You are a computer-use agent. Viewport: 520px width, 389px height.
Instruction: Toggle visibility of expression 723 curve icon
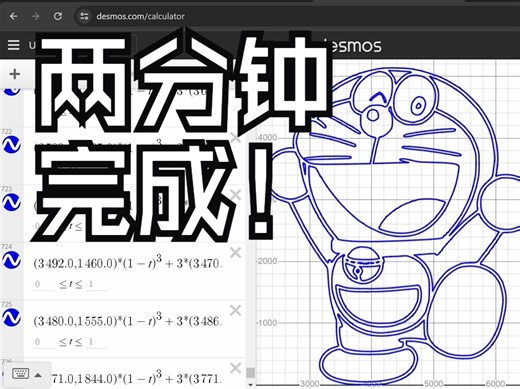(12, 202)
